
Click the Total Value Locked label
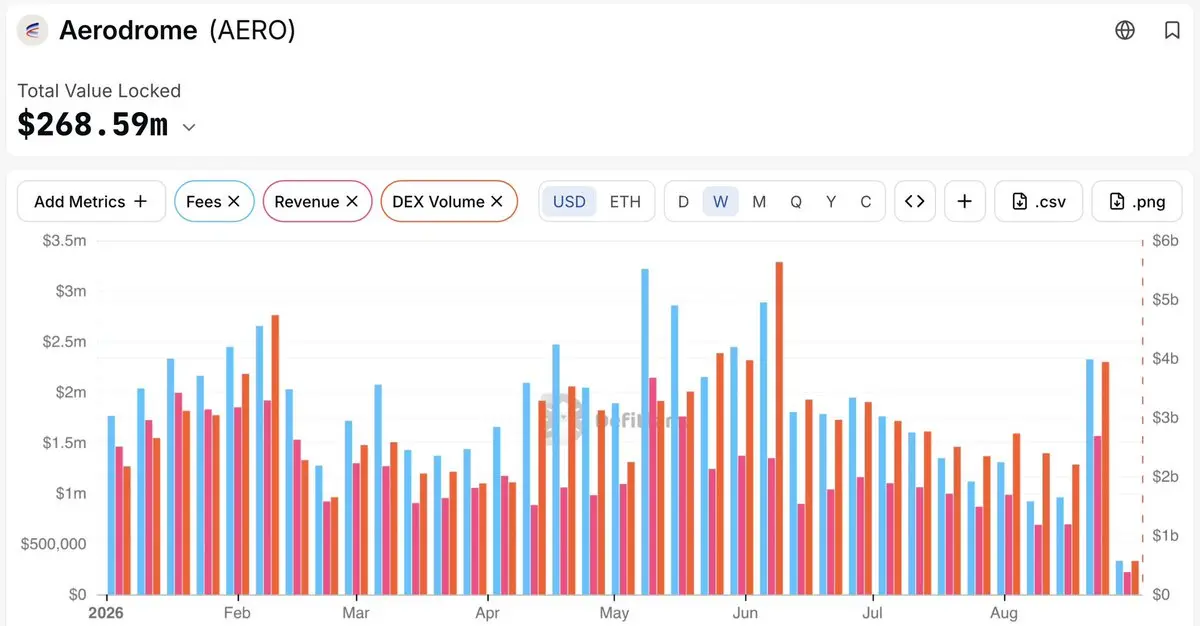(x=99, y=90)
